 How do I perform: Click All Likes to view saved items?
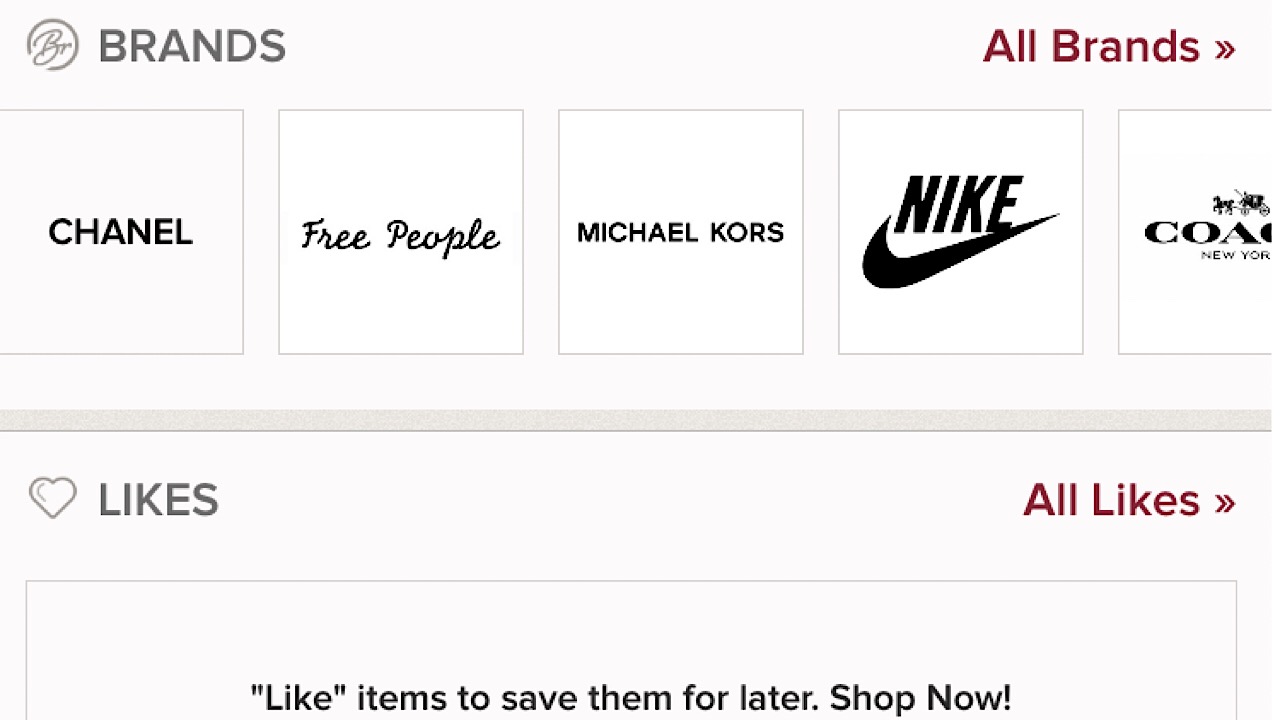(1110, 500)
